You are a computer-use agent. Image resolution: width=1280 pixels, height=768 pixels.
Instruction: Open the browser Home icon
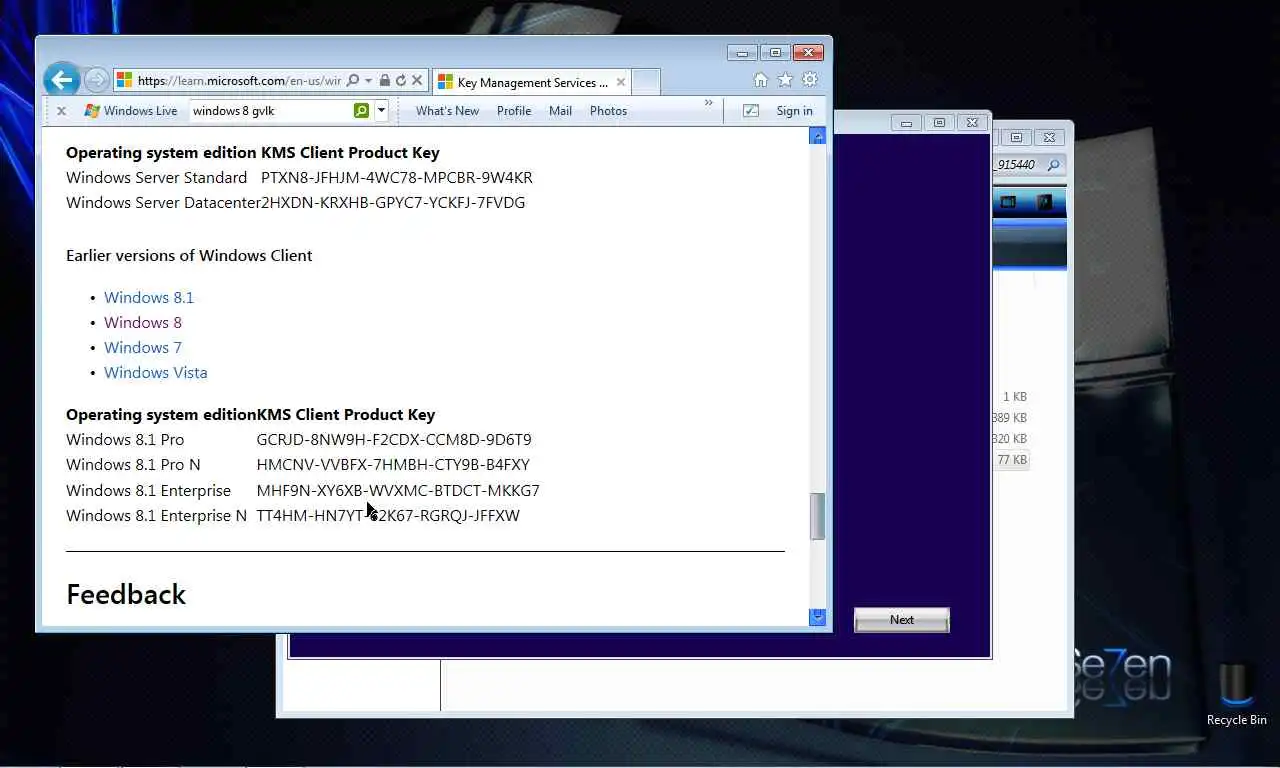click(x=761, y=80)
